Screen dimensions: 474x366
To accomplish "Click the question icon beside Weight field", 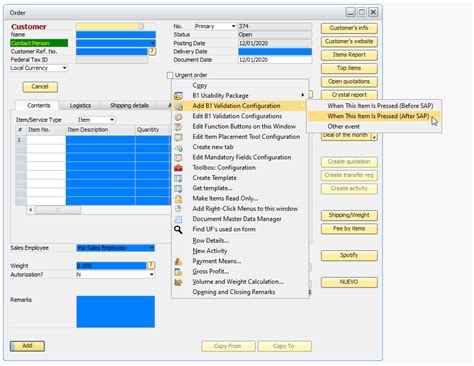I will point(151,265).
